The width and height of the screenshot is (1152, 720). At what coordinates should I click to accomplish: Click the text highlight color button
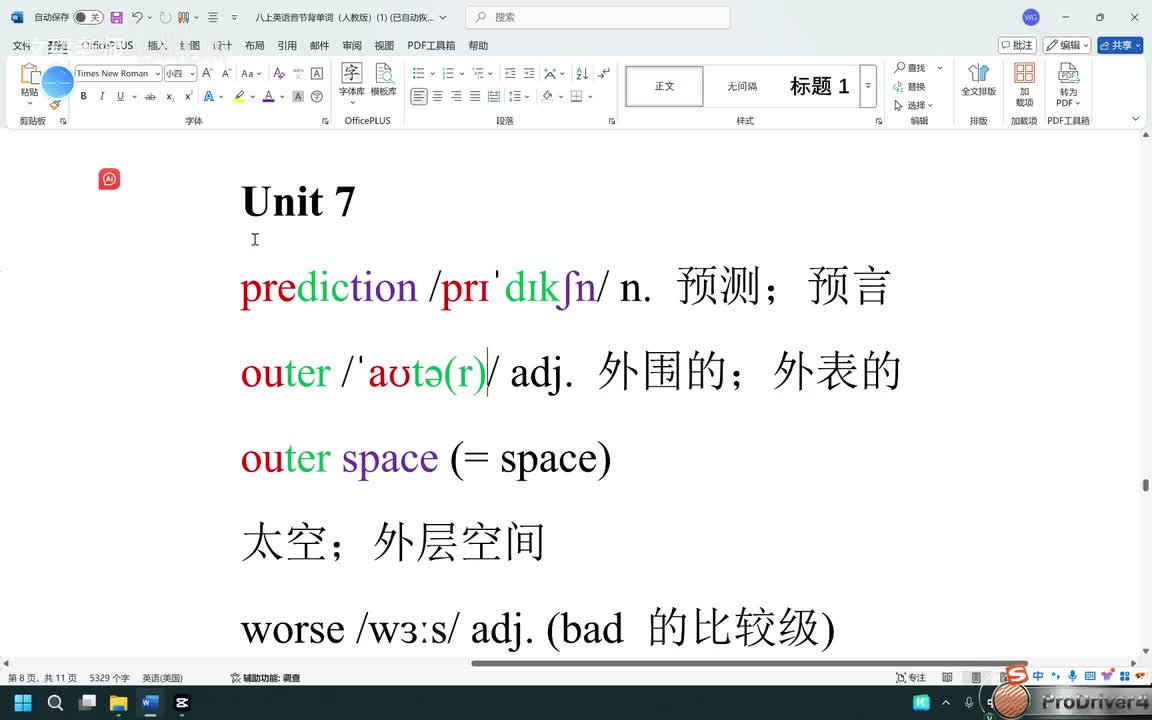pyautogui.click(x=239, y=96)
